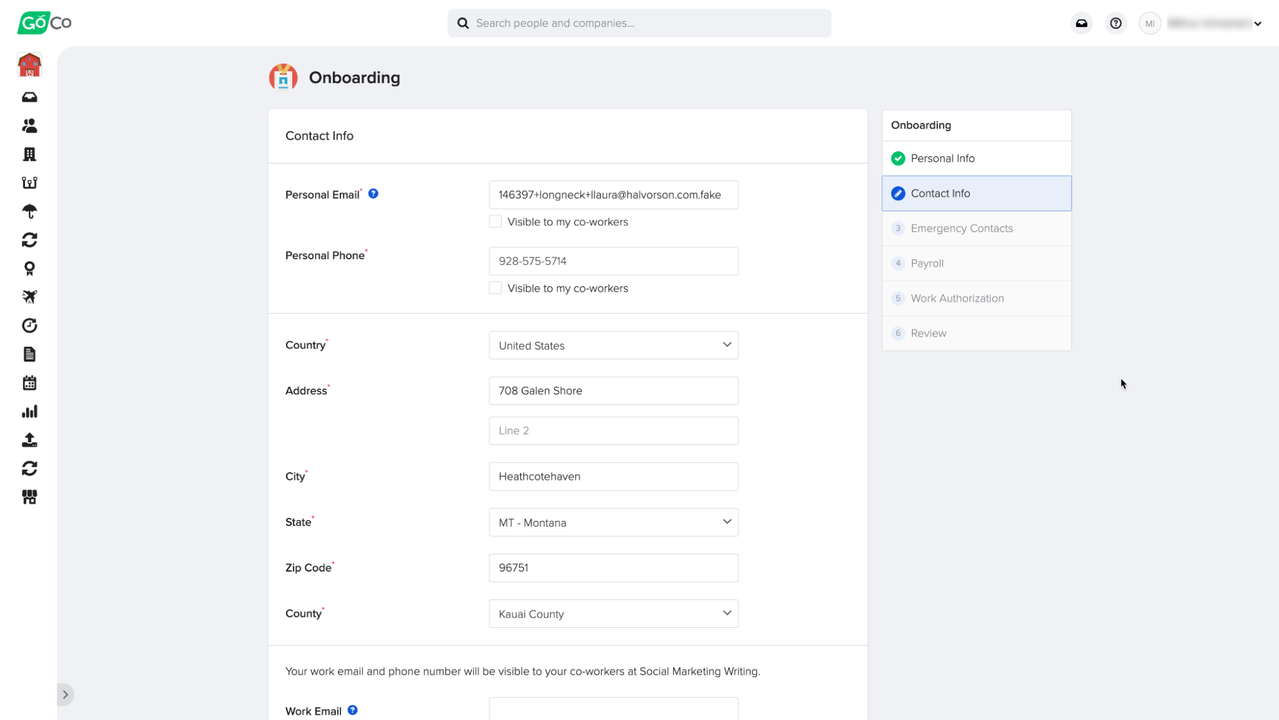Open the marketplace store icon in sidebar
Viewport: 1279px width, 720px height.
click(29, 497)
